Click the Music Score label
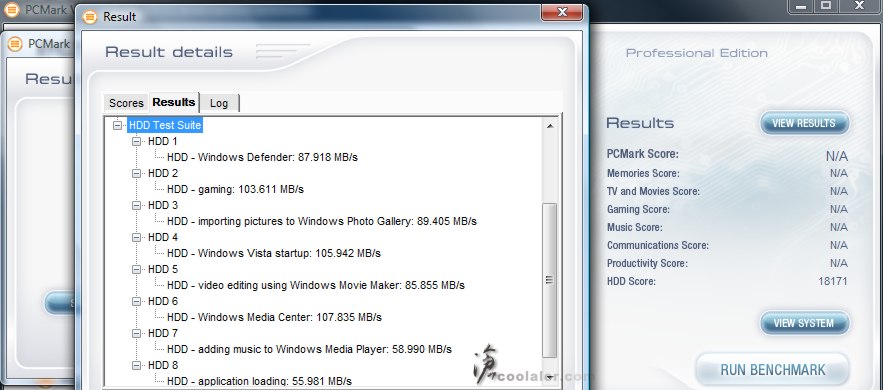The width and height of the screenshot is (883, 390). point(635,228)
